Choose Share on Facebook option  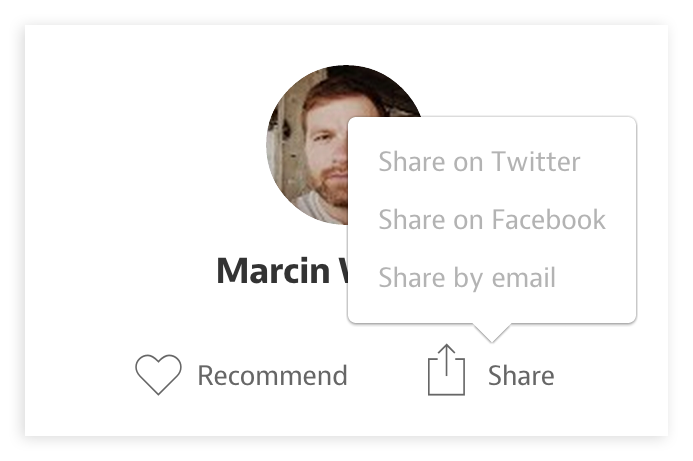click(491, 220)
